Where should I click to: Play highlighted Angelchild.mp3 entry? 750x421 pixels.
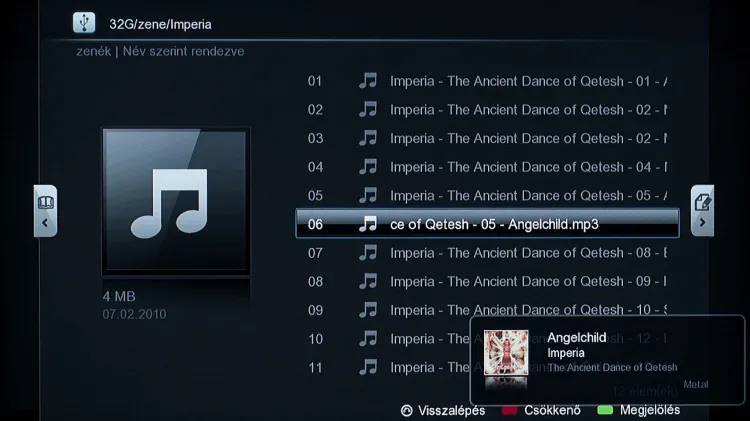click(x=487, y=223)
